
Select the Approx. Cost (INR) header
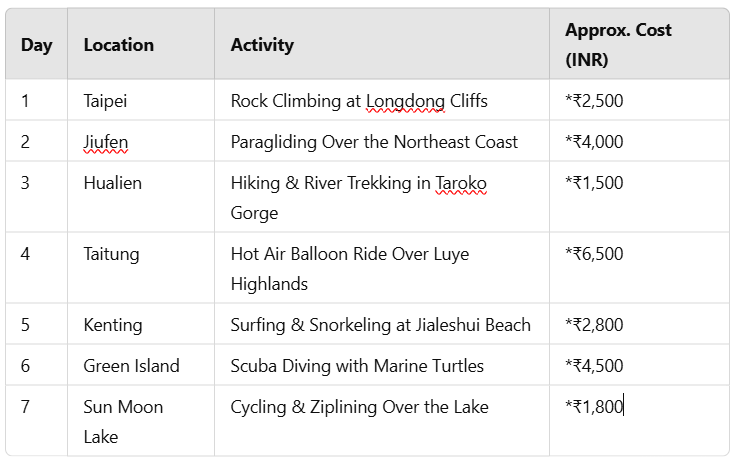[x=639, y=45]
